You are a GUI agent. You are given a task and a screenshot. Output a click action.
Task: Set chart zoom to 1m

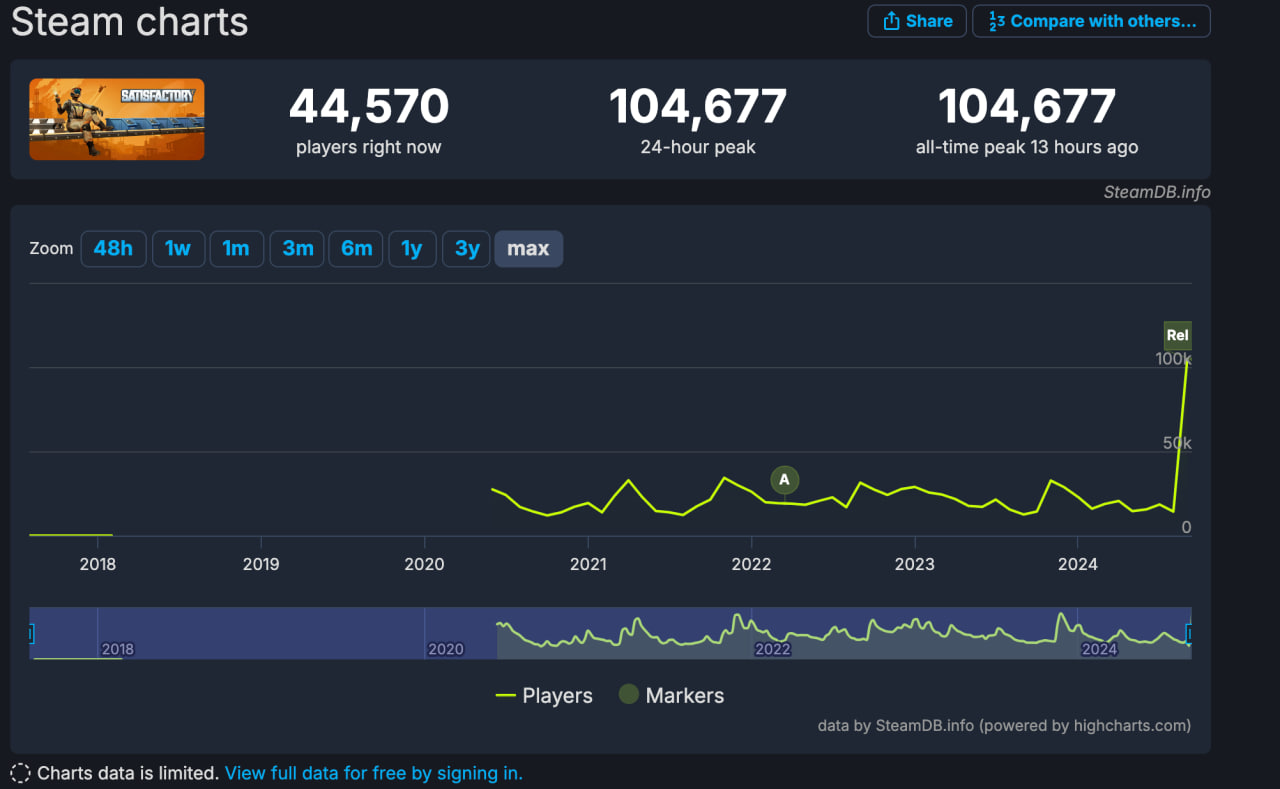click(236, 249)
